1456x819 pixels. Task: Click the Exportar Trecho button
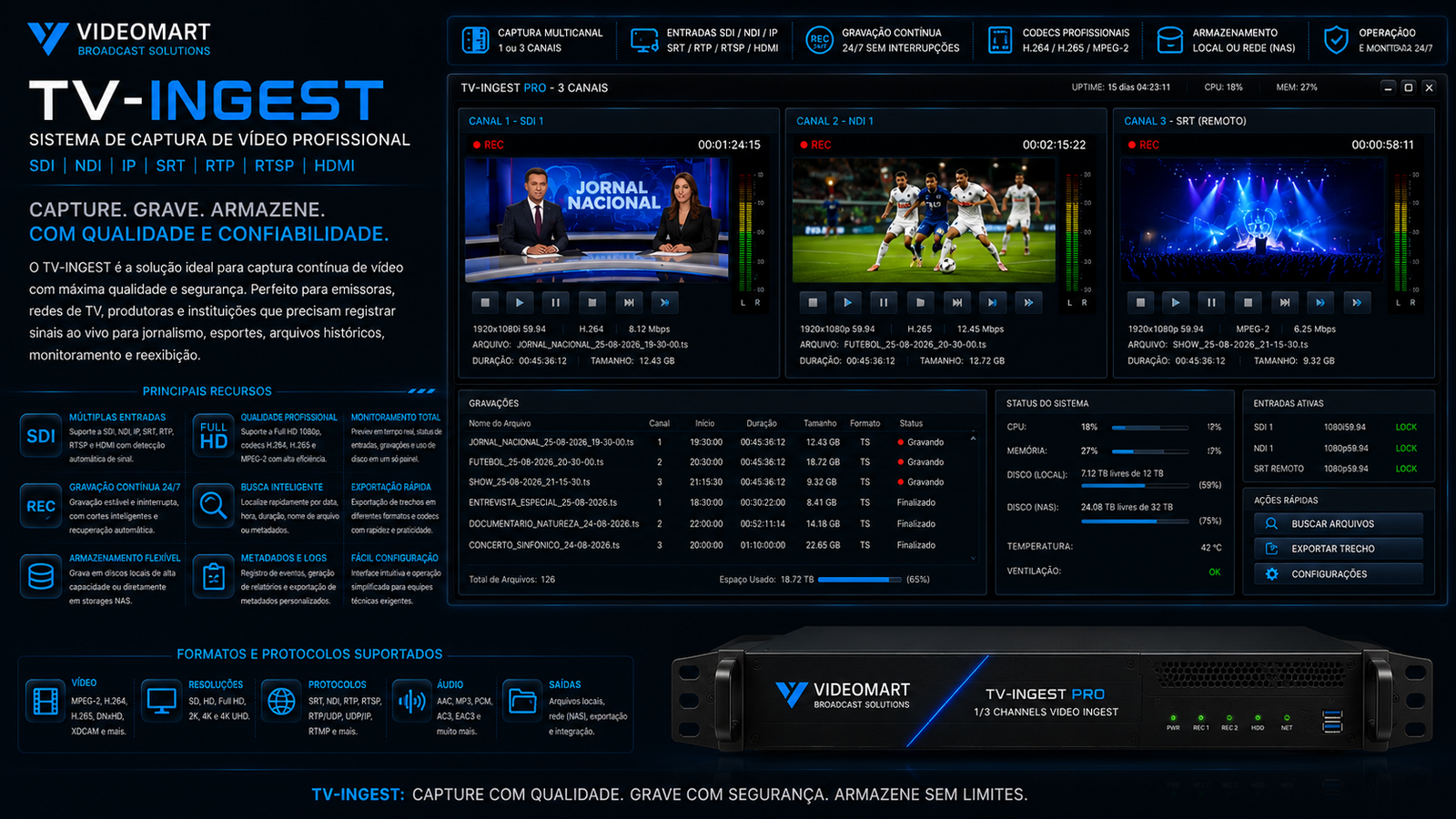click(1338, 549)
